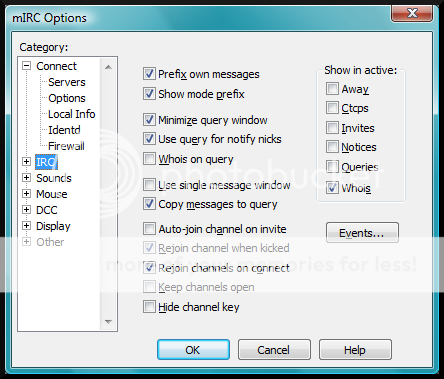Check Away under Show in active
The image size is (444, 379).
[x=332, y=89]
